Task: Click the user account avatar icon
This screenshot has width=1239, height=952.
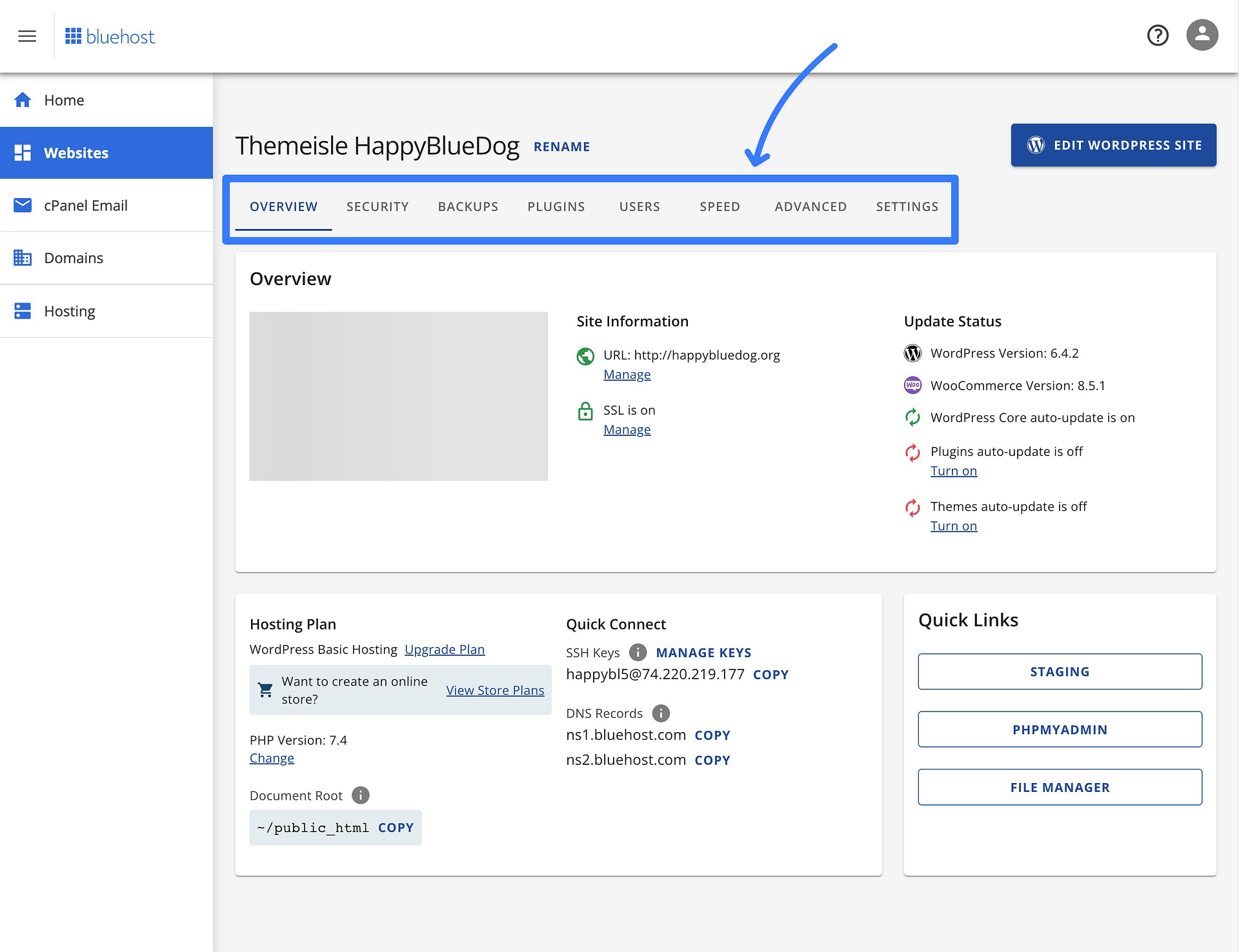Action: (1201, 35)
